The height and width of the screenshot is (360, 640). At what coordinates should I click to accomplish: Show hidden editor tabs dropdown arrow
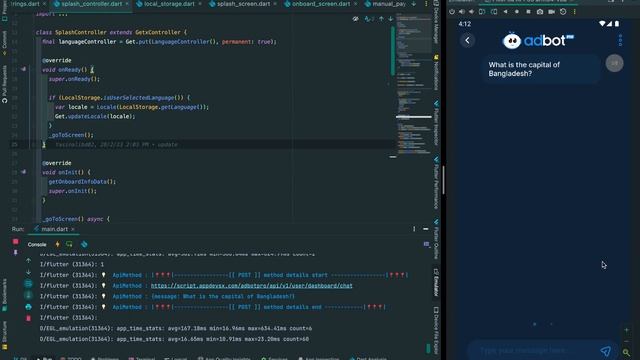[414, 4]
